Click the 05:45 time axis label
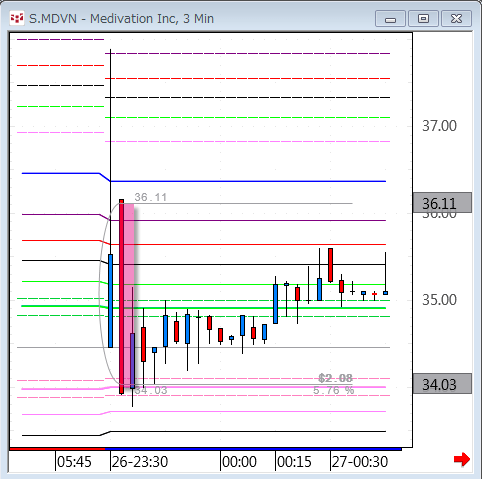The height and width of the screenshot is (479, 482). (x=74, y=462)
